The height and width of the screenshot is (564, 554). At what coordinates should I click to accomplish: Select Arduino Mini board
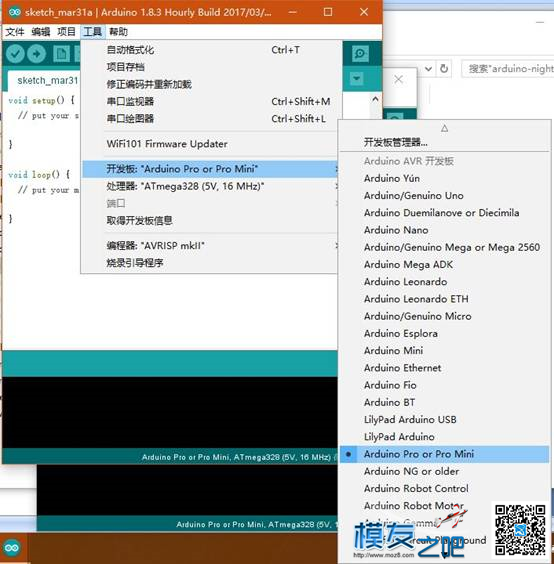[x=444, y=351]
